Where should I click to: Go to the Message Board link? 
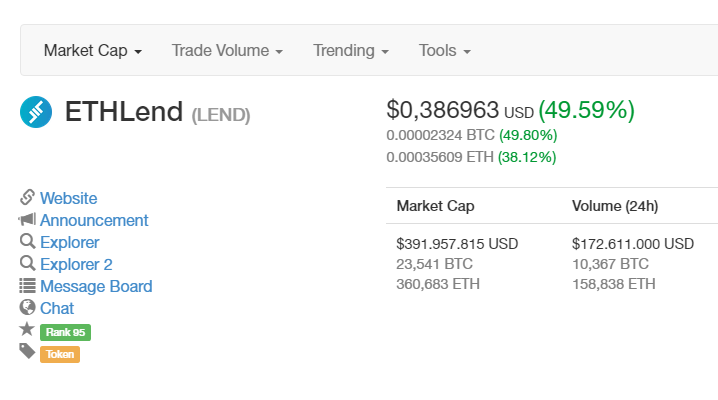click(96, 286)
